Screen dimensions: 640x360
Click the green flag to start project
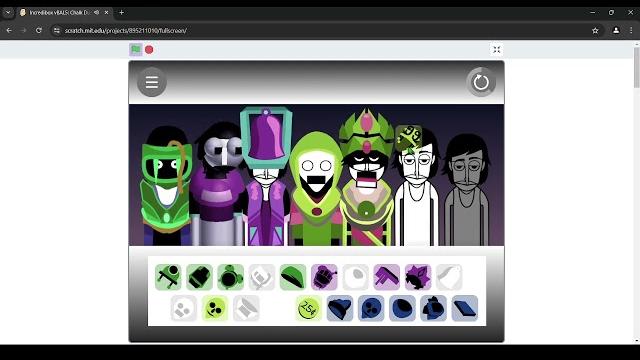pyautogui.click(x=136, y=49)
